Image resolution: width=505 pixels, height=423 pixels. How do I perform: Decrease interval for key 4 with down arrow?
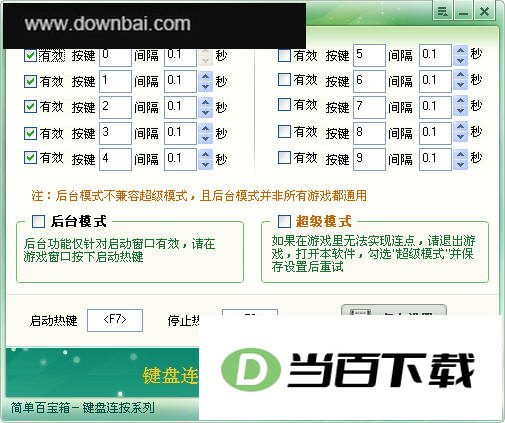click(x=206, y=164)
